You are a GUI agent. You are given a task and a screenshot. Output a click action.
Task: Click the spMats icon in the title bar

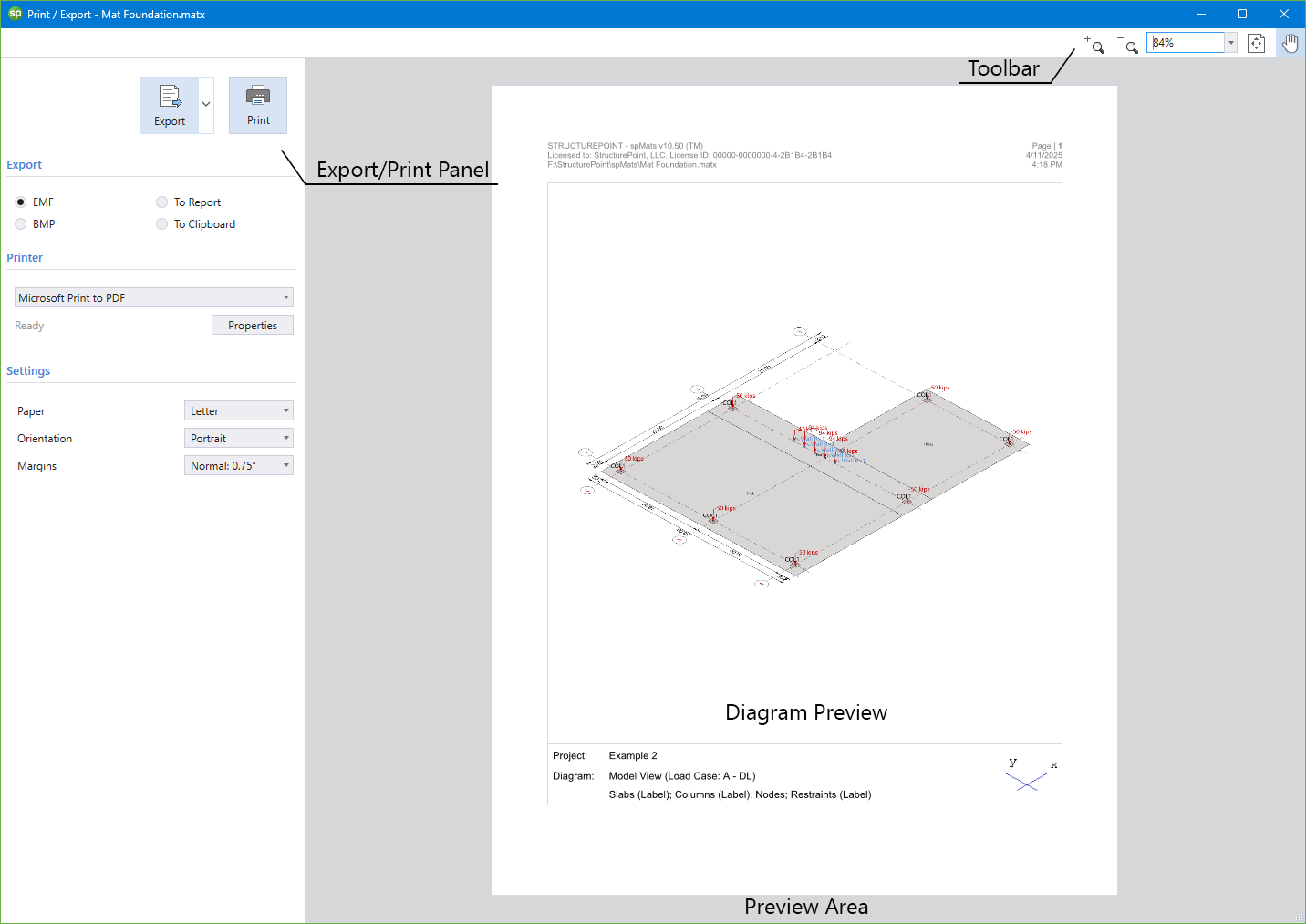click(14, 14)
